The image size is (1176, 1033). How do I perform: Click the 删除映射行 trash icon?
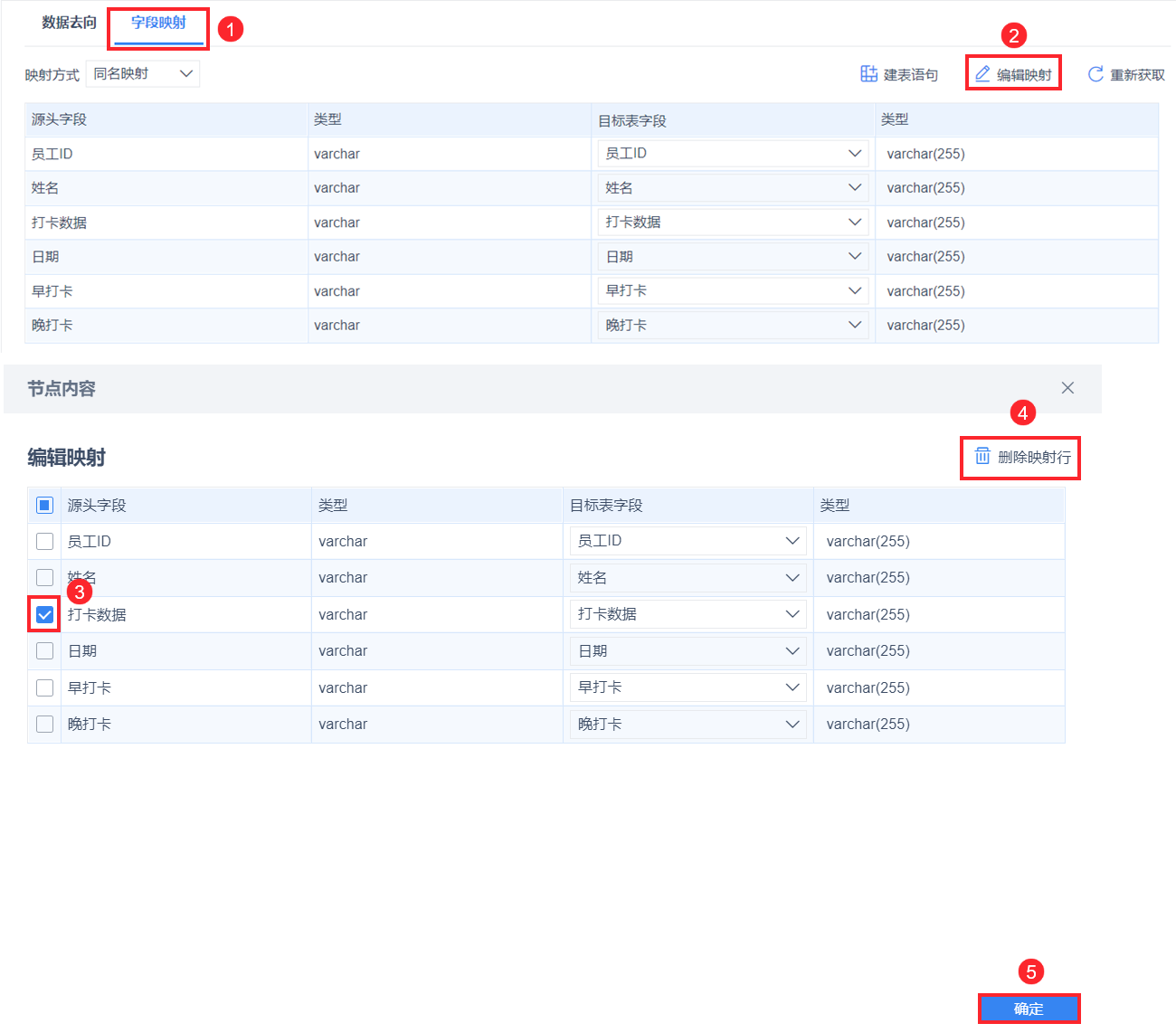pyautogui.click(x=982, y=456)
